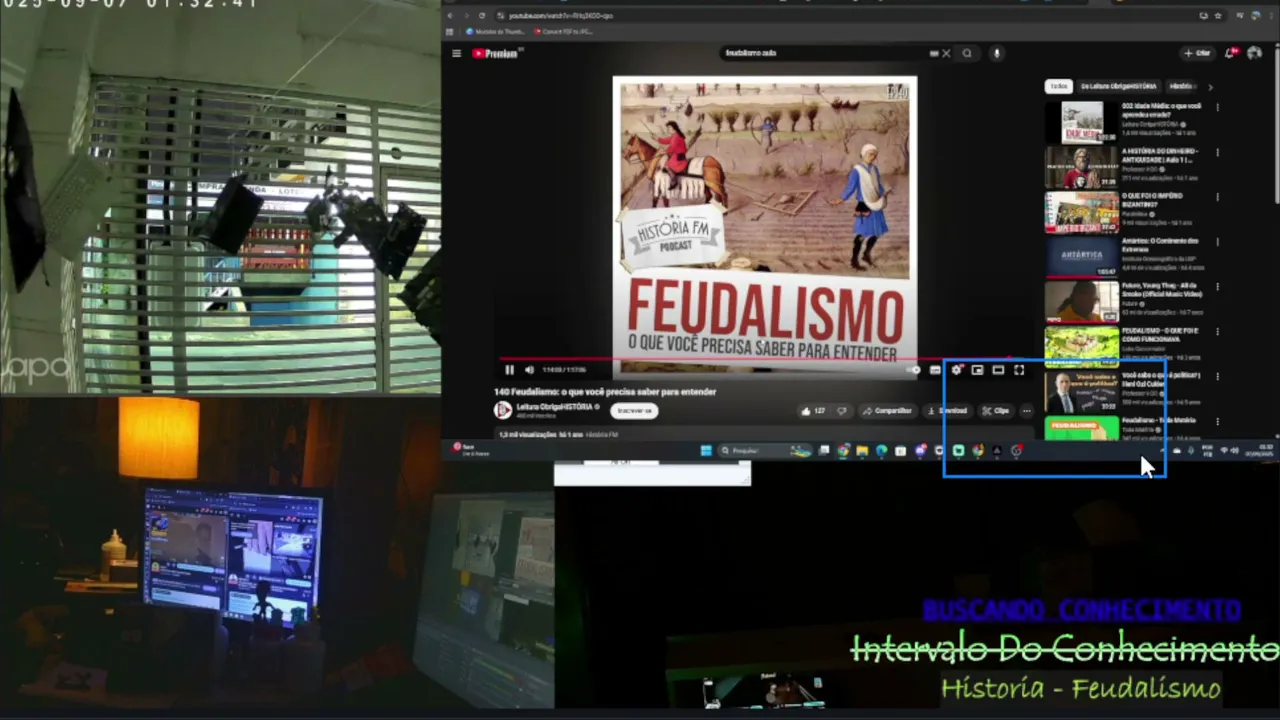Open Microsoft Edge from the taskbar
The height and width of the screenshot is (720, 1280).
(881, 451)
